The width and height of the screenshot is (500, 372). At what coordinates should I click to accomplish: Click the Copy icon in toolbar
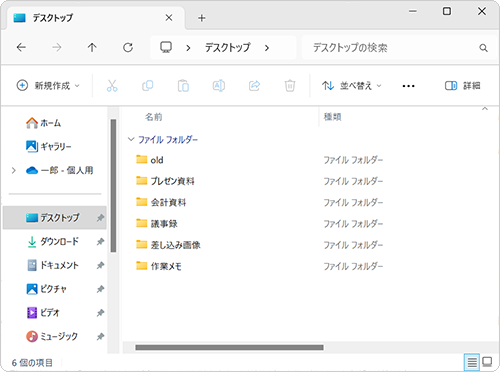(x=148, y=86)
